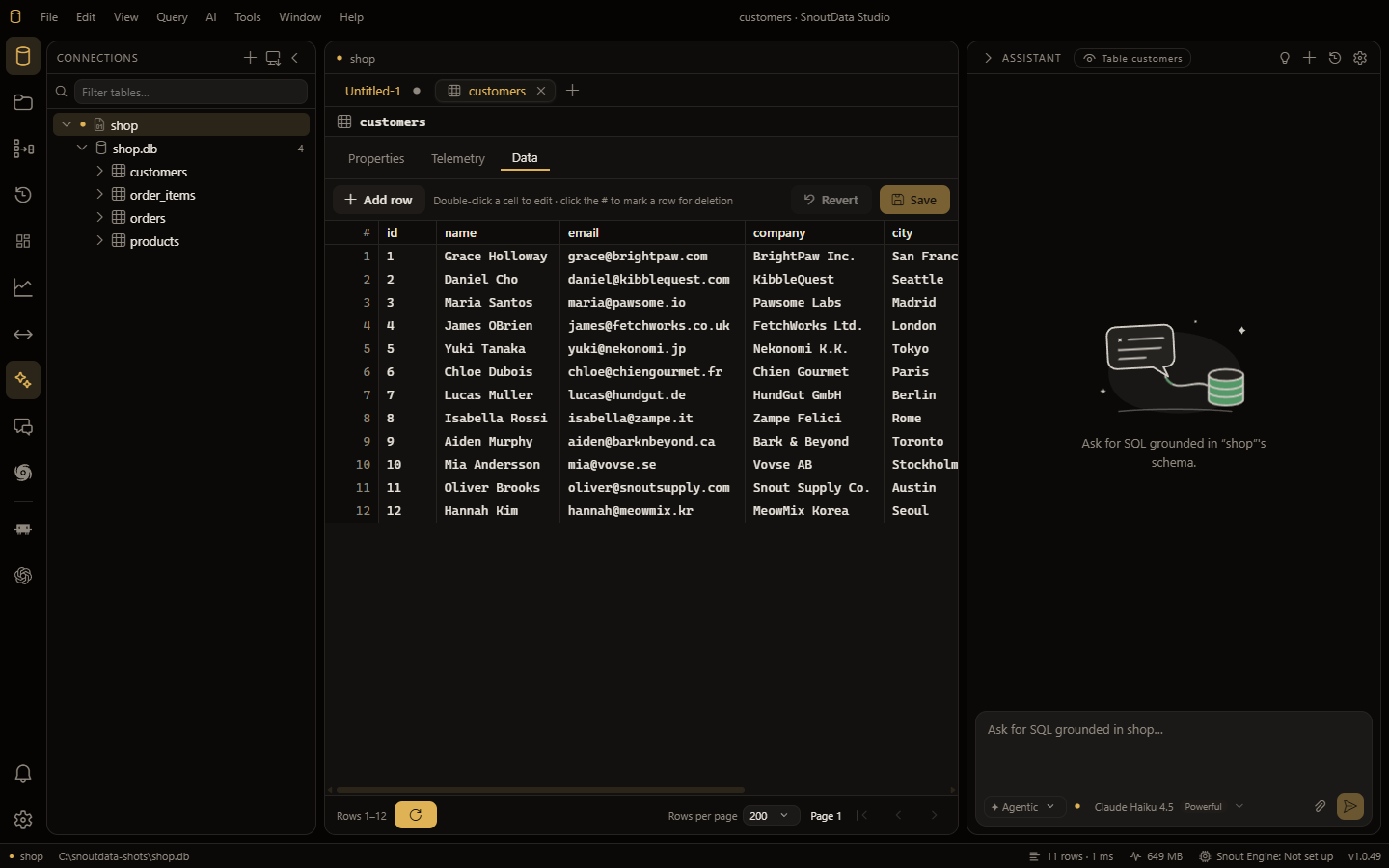This screenshot has height=868, width=1389.
Task: Open the Assistant settings gear
Action: pyautogui.click(x=1360, y=58)
